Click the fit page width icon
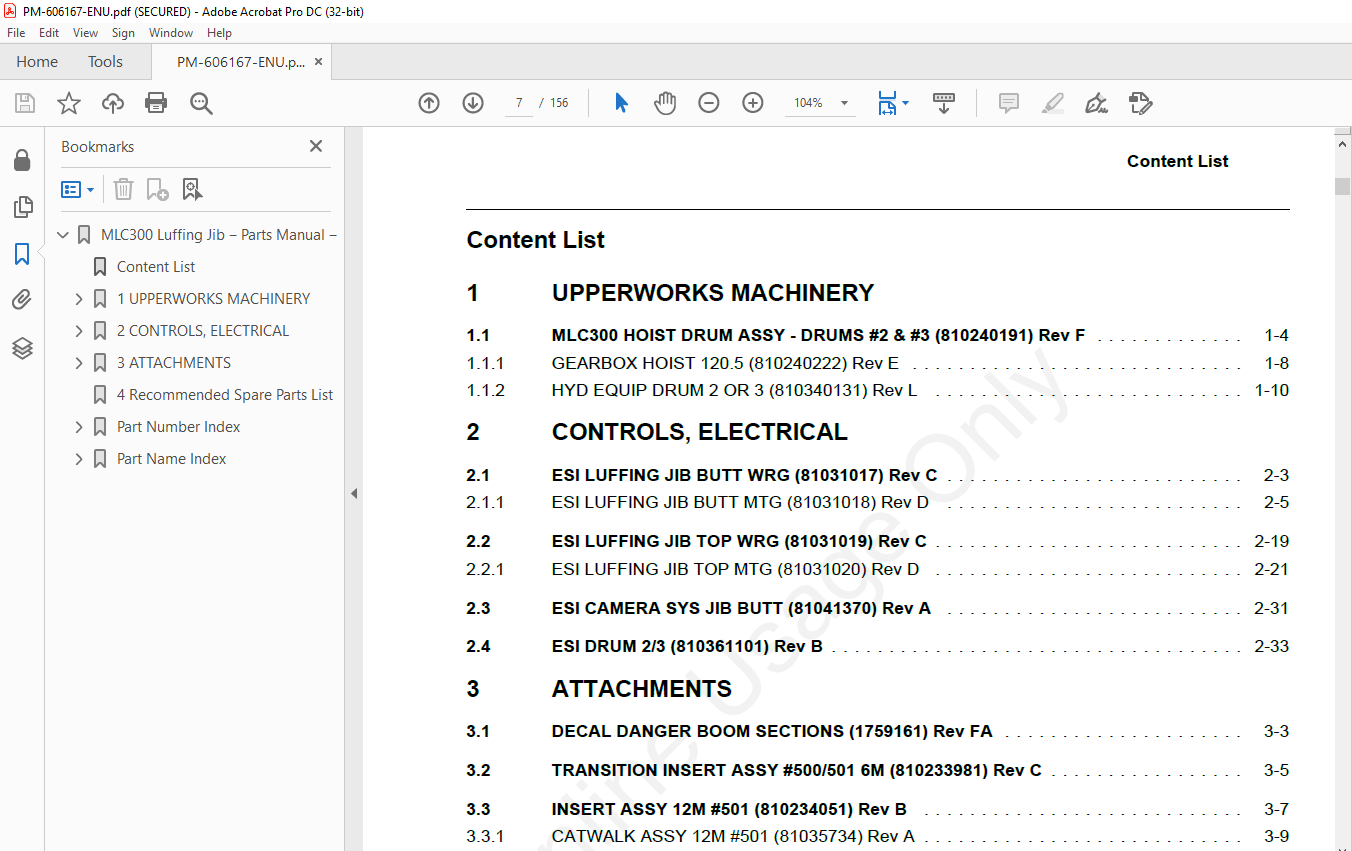This screenshot has height=851, width=1352. click(x=887, y=103)
